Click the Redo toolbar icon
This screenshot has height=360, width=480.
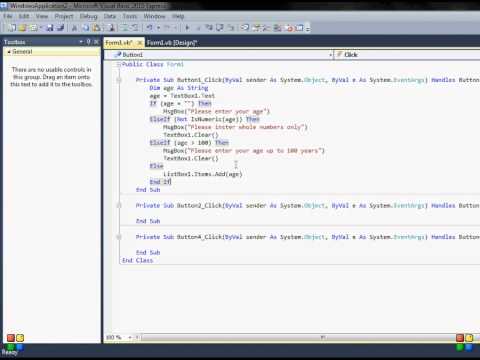[167, 28]
